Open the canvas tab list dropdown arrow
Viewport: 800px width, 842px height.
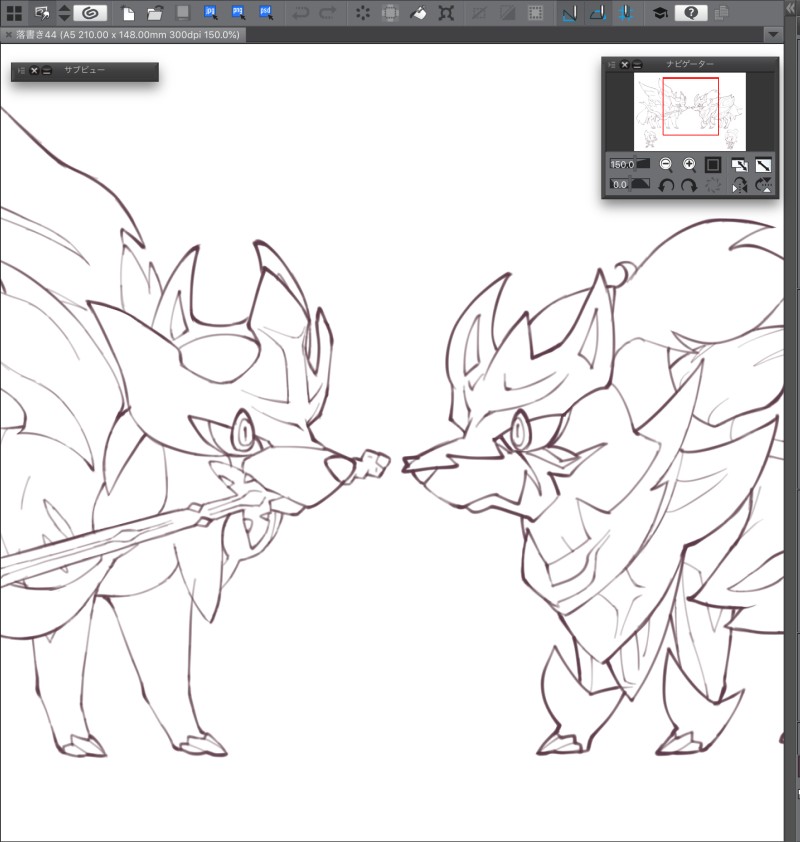click(x=773, y=35)
